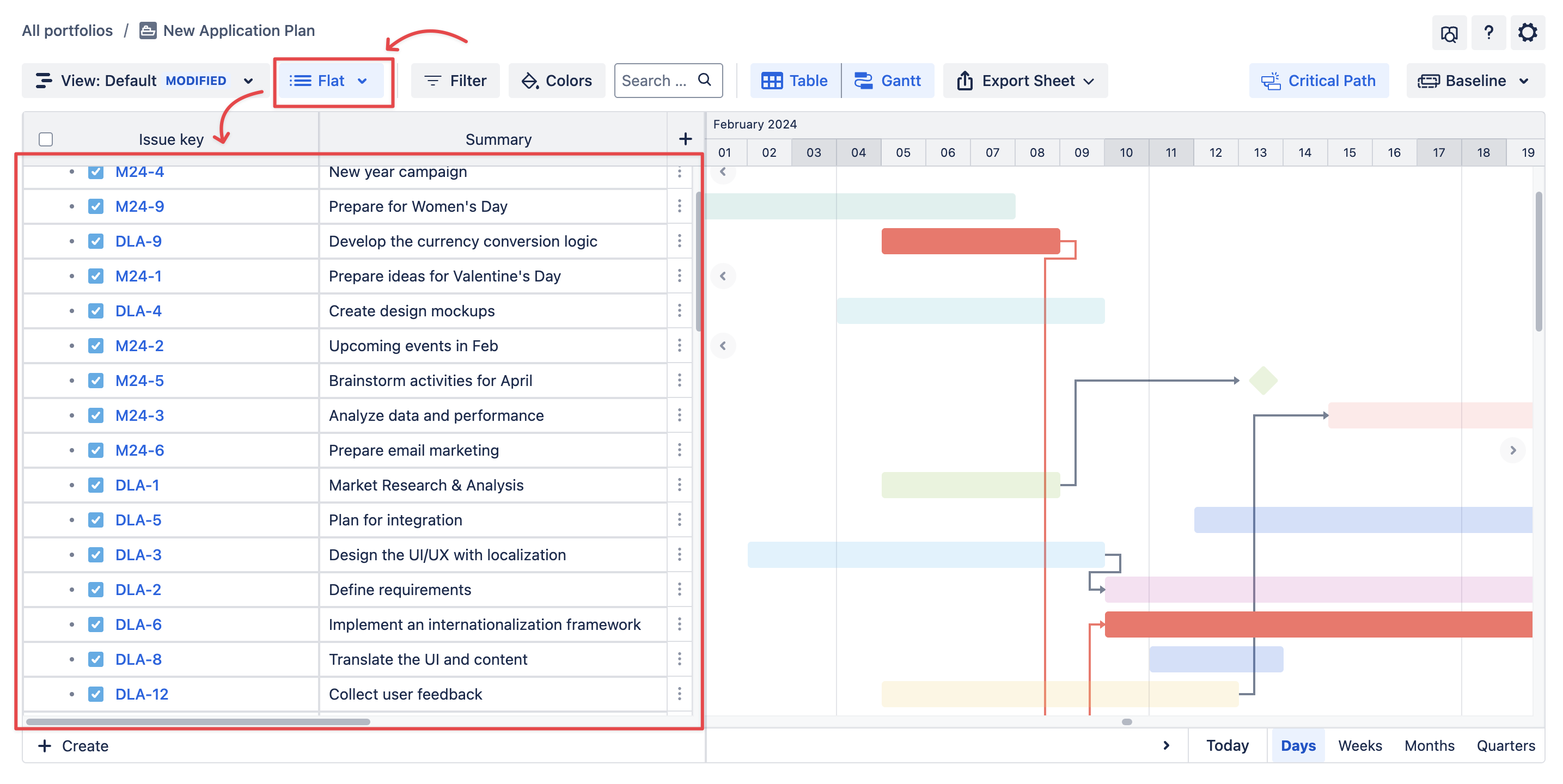Switch to the Gantt view tab

(888, 81)
